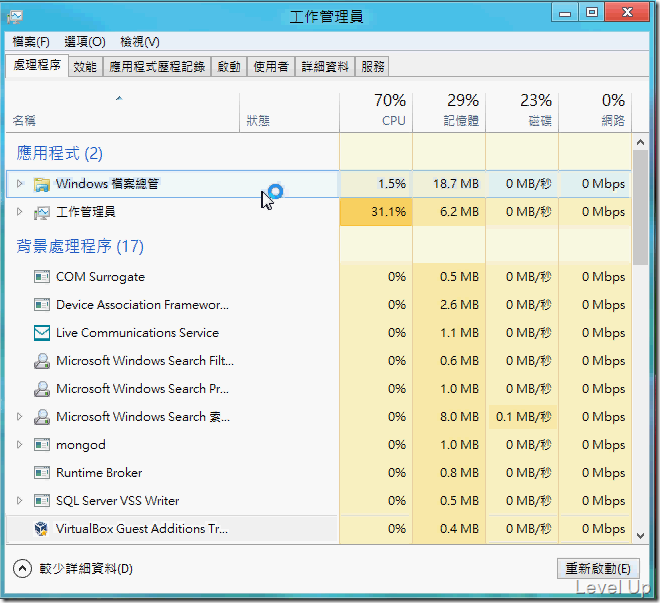Screen dimensions: 660x603
Task: Maximize the Task Manager window
Action: tap(591, 13)
